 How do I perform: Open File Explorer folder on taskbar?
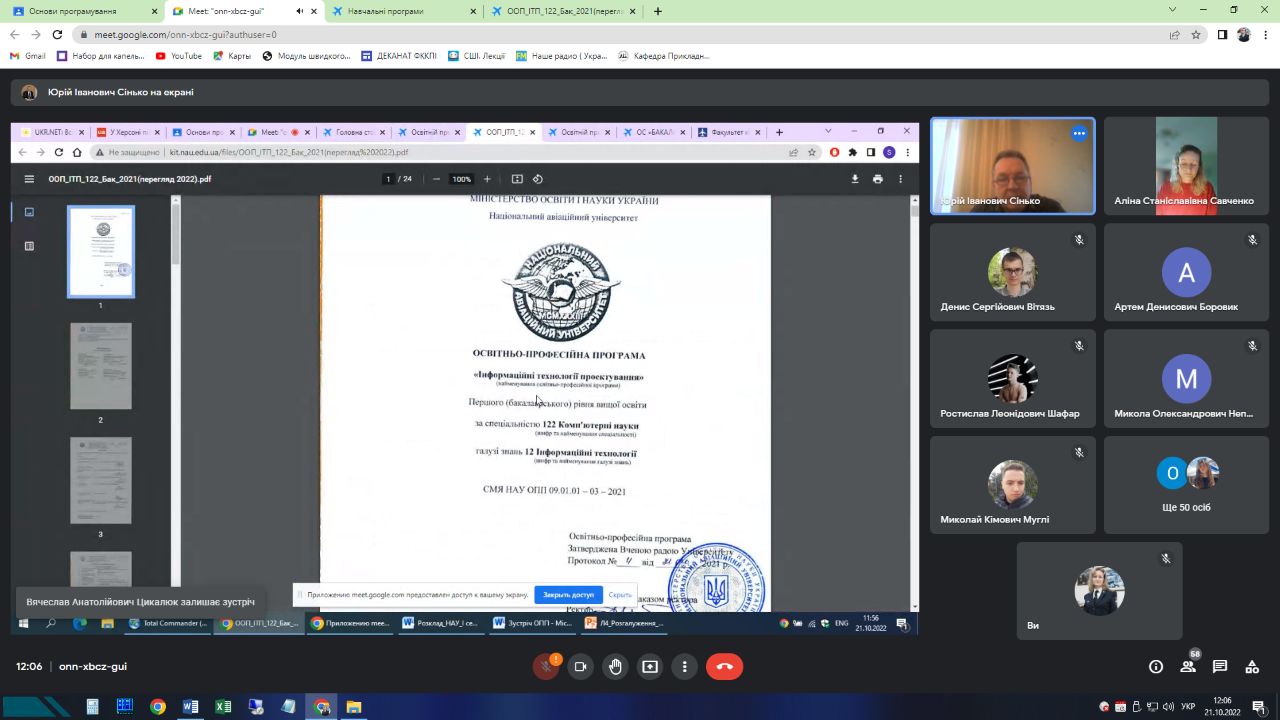(x=353, y=706)
